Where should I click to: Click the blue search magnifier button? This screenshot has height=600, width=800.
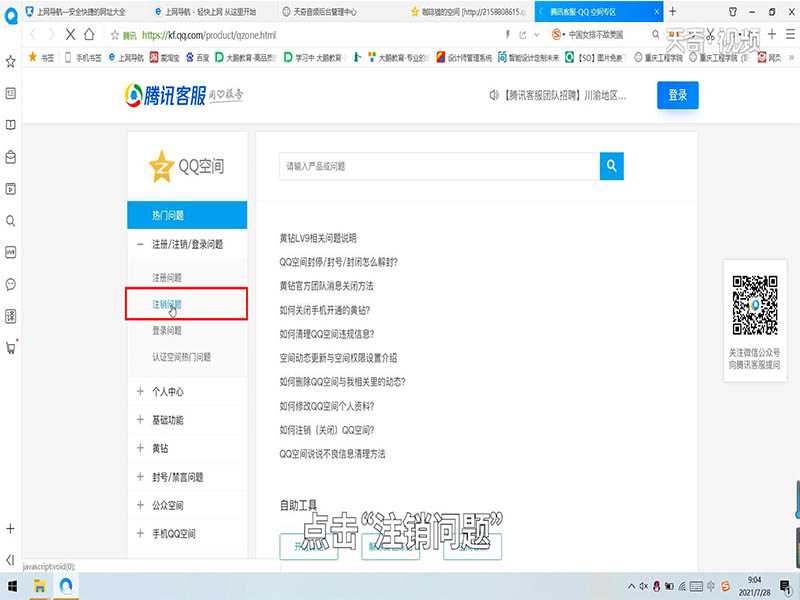610,164
